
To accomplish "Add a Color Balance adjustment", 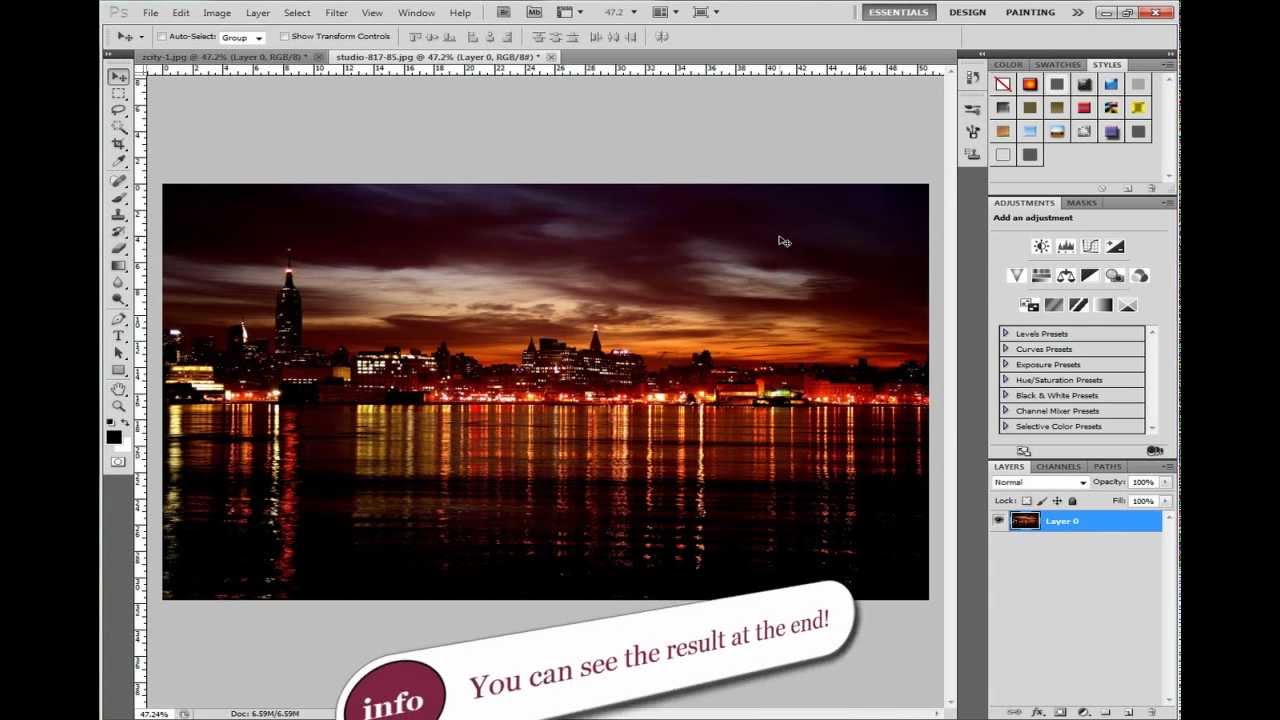I will coord(1066,275).
